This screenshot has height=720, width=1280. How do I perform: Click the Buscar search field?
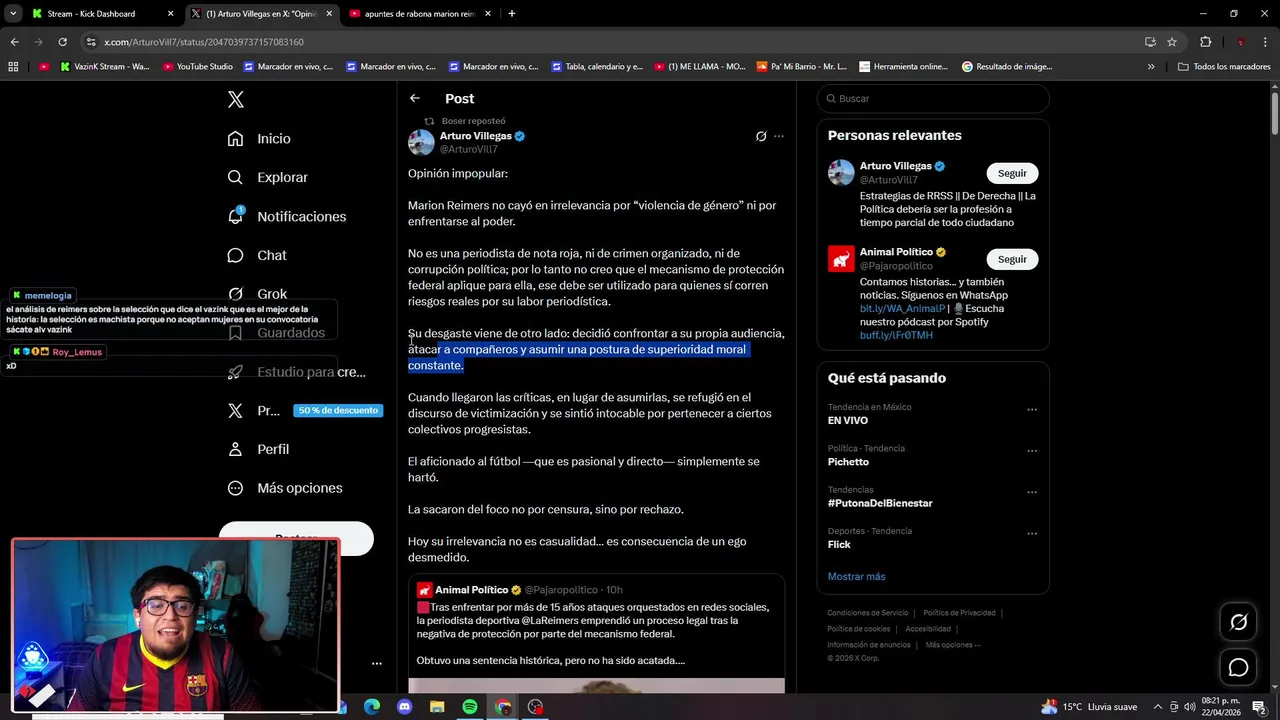(933, 98)
